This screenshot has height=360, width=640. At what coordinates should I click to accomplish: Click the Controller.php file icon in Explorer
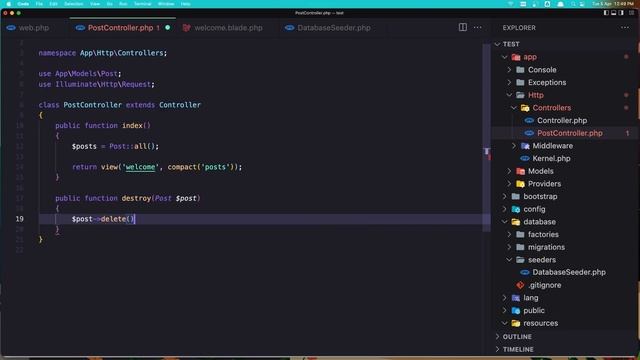tap(529, 120)
